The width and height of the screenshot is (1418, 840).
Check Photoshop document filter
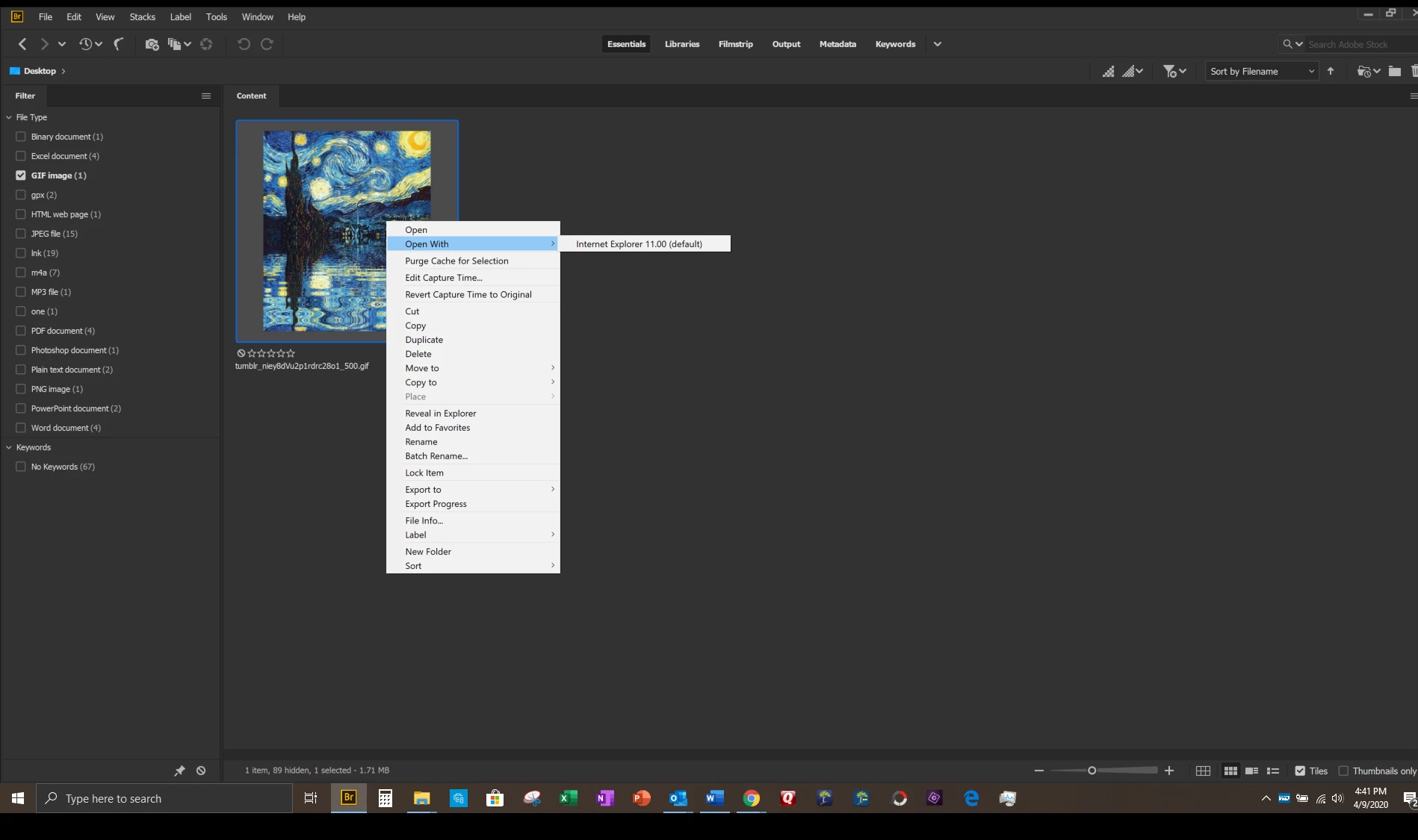(21, 350)
